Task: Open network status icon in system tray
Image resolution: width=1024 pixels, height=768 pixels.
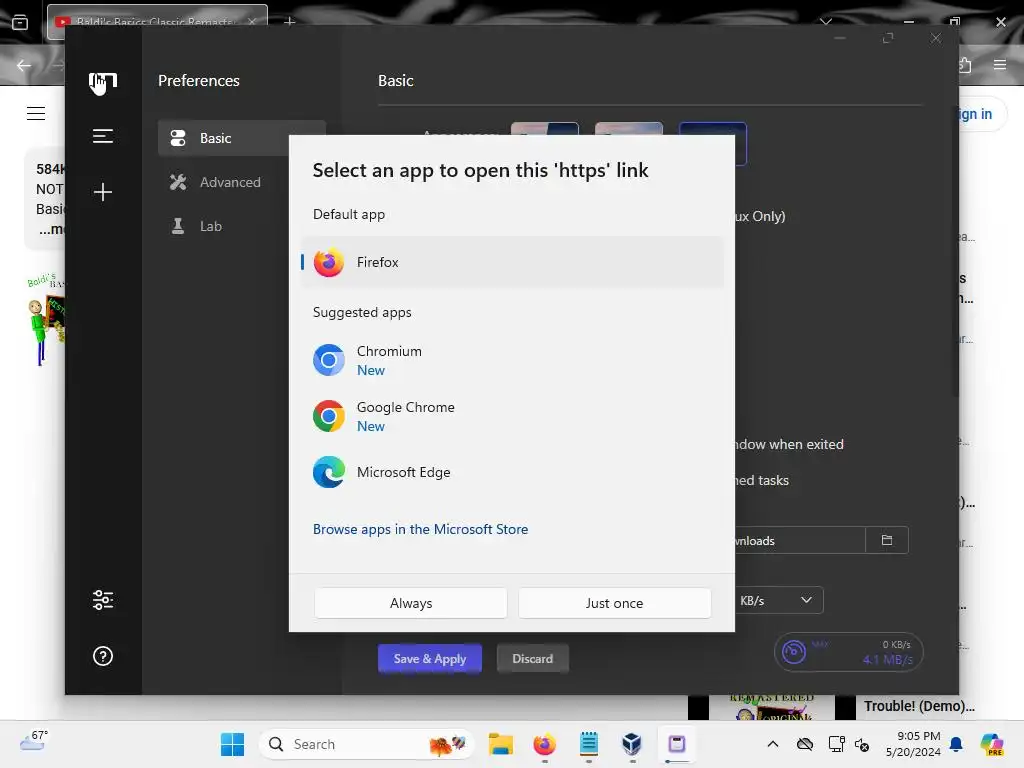Action: point(836,744)
